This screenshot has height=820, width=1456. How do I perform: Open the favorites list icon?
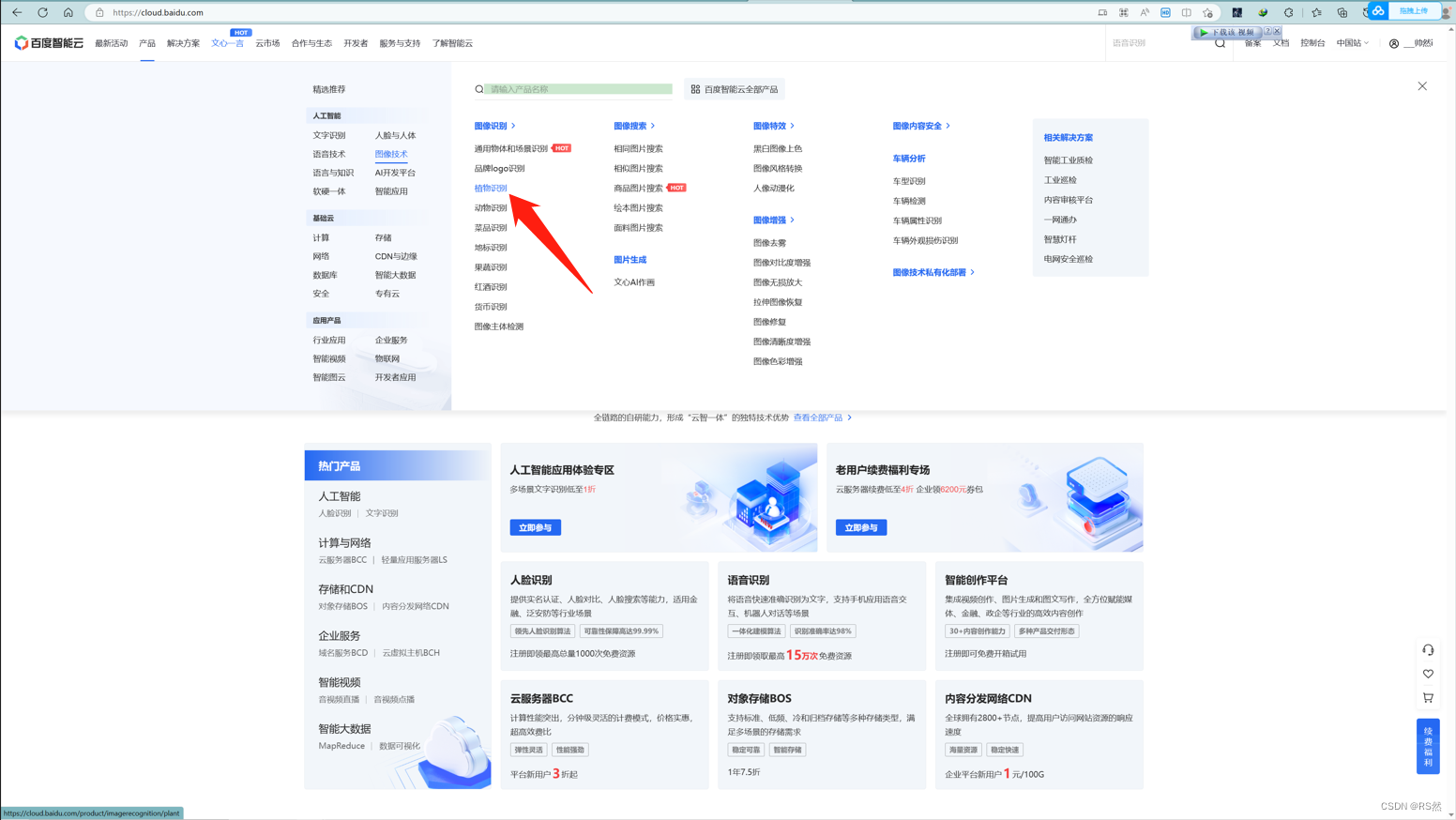tap(1316, 12)
